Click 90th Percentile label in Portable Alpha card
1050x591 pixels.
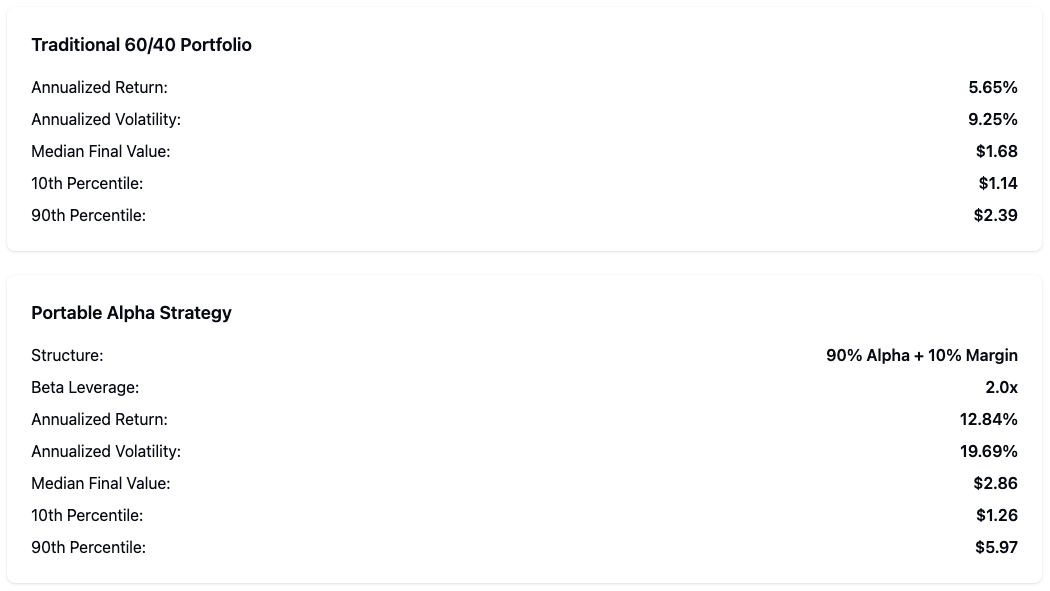pyautogui.click(x=88, y=547)
